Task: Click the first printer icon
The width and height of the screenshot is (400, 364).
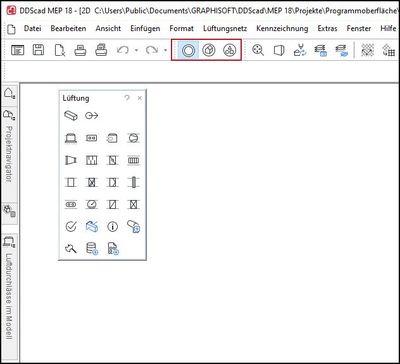Action: pos(81,50)
